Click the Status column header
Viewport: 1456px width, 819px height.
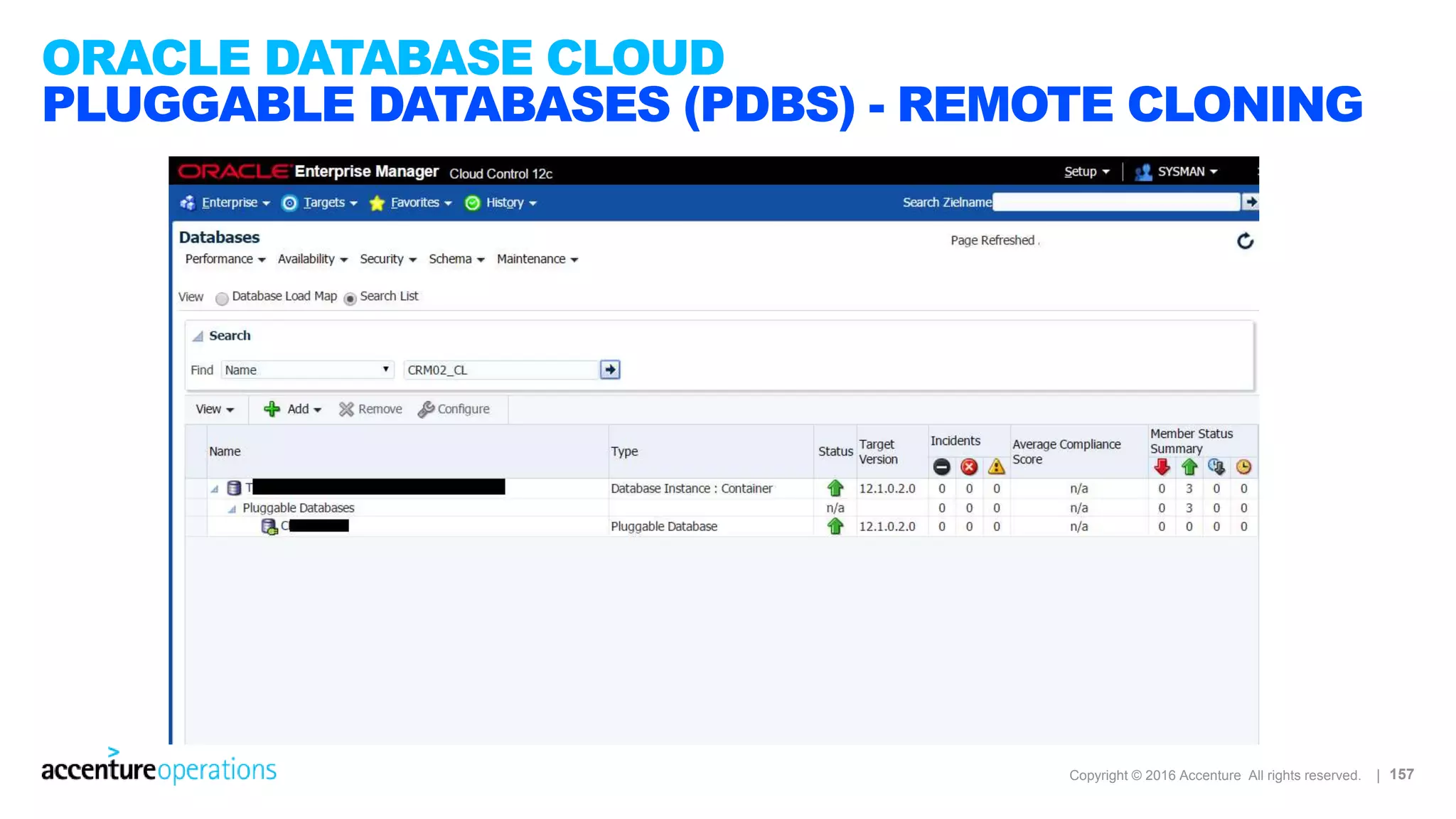(835, 451)
